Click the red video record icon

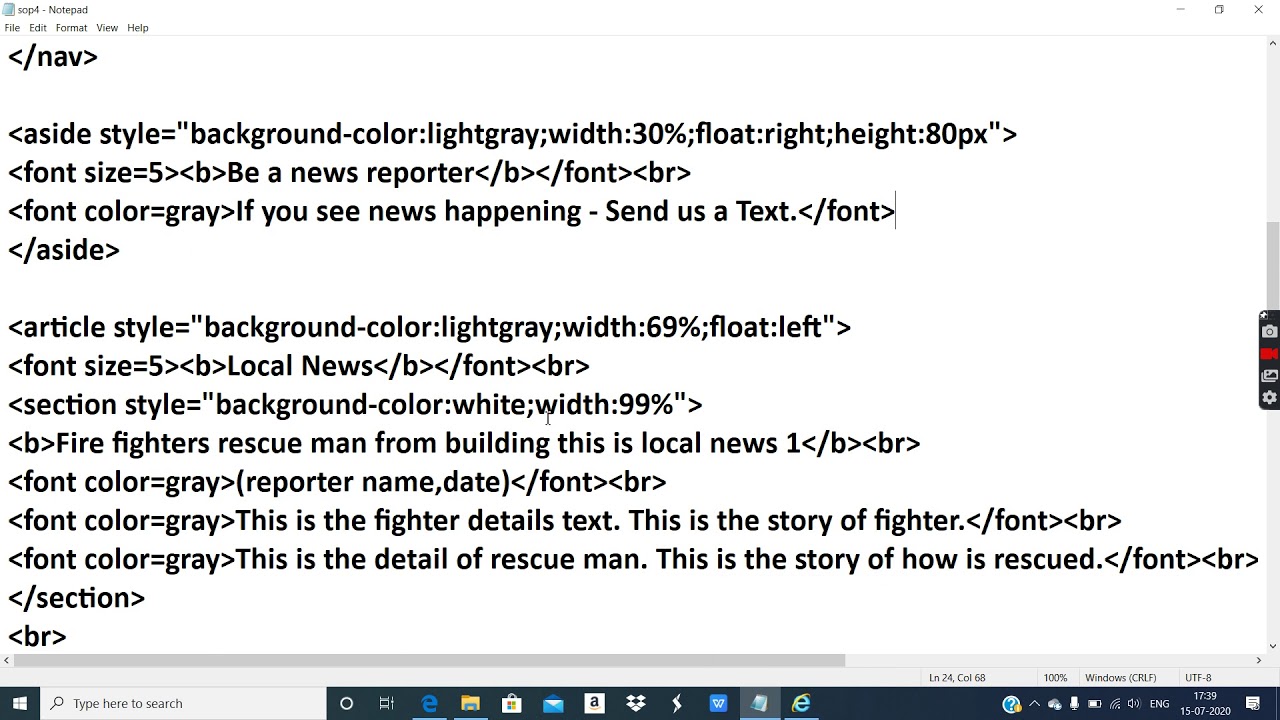click(x=1270, y=354)
